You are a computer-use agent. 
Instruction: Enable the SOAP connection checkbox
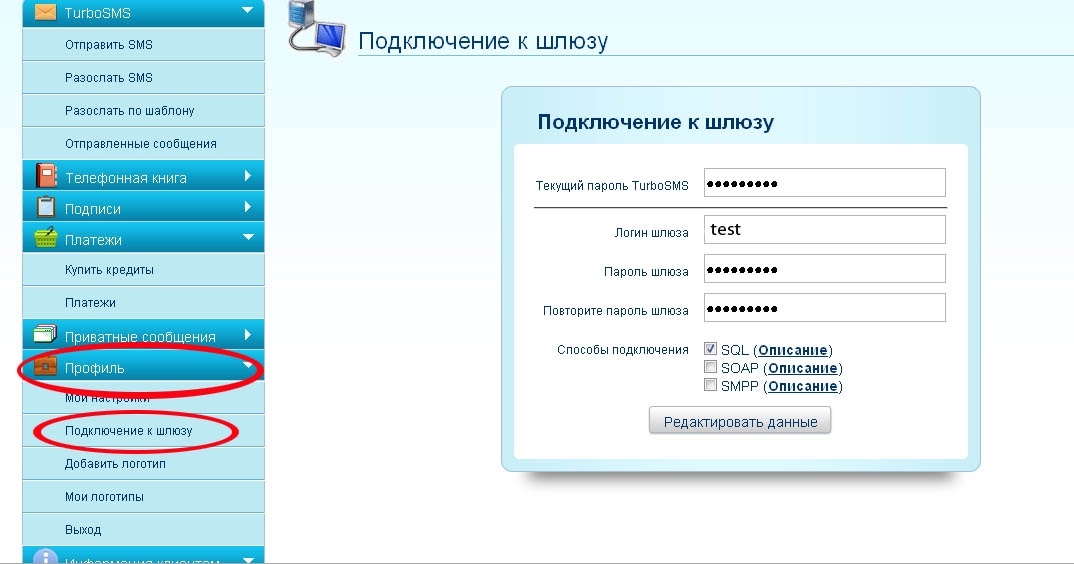coord(710,367)
